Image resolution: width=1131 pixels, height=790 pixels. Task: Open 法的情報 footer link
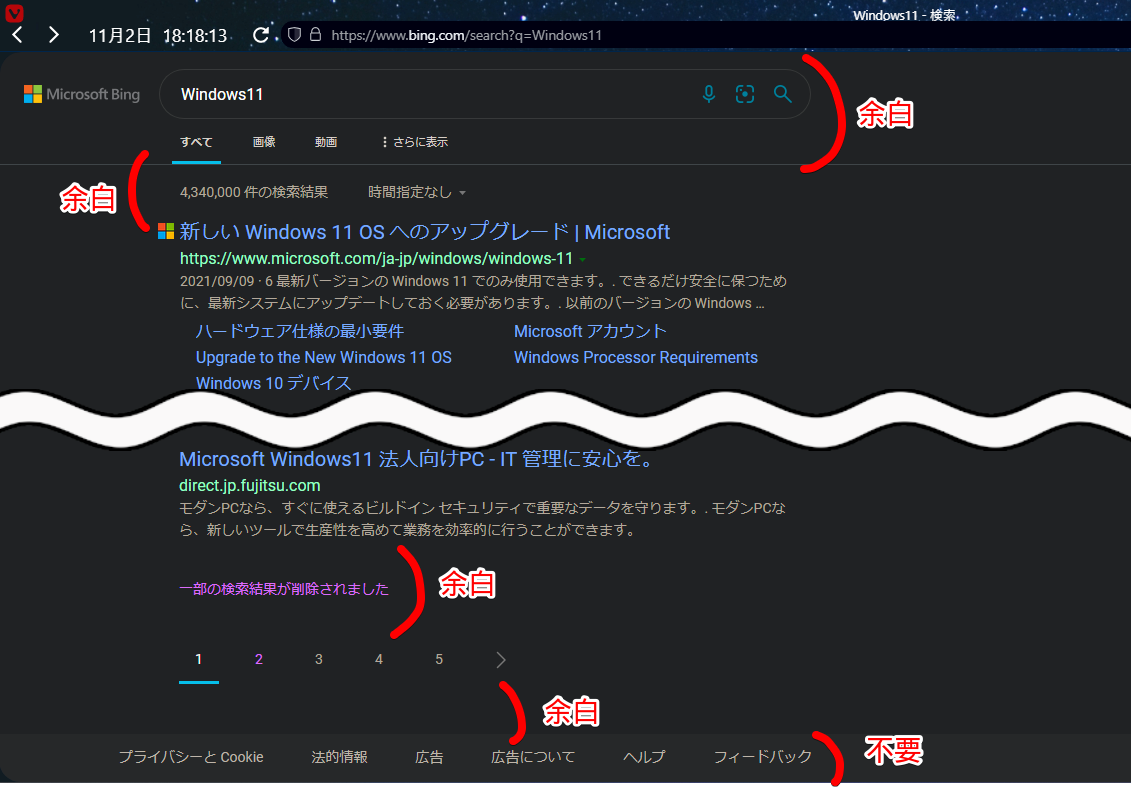[340, 757]
